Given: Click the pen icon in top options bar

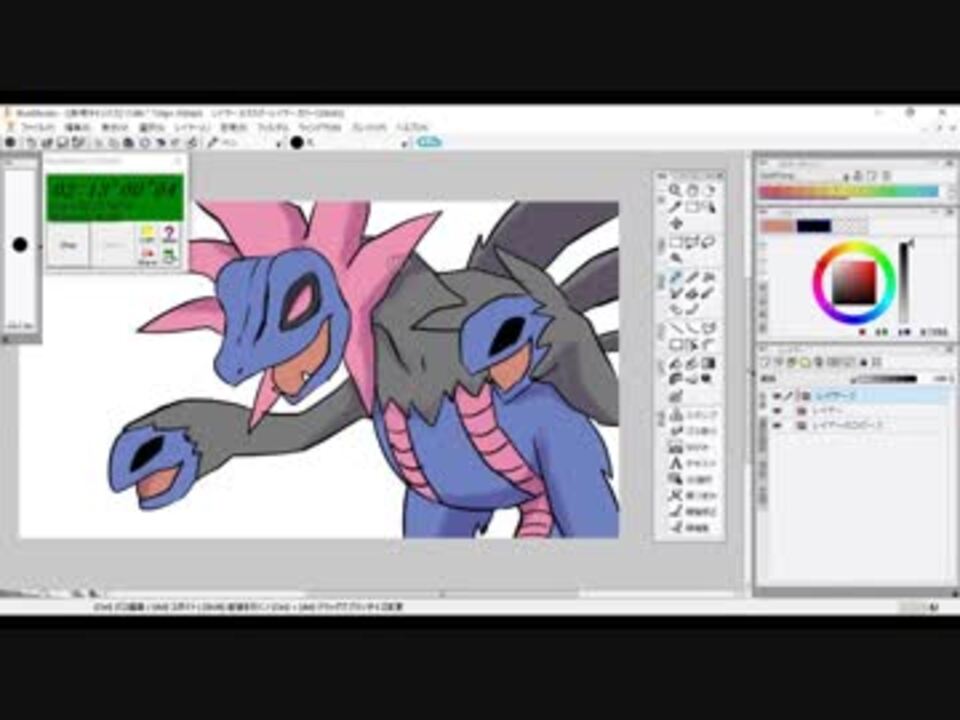Looking at the screenshot, I should (212, 143).
